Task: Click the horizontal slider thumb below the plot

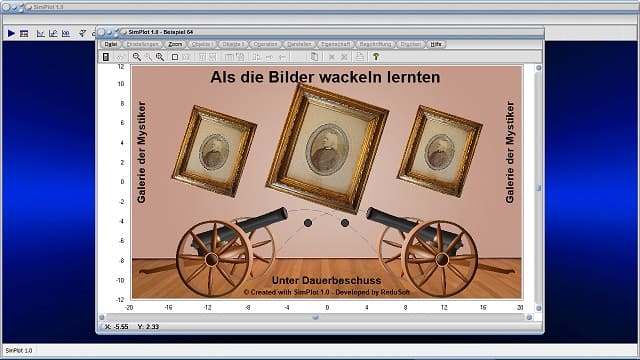Action: [315, 317]
